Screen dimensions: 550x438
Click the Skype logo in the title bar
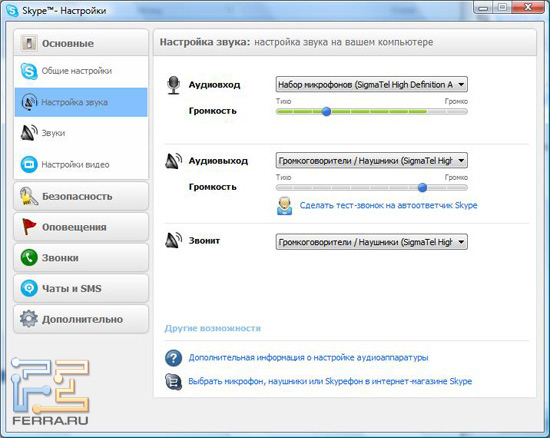12,11
